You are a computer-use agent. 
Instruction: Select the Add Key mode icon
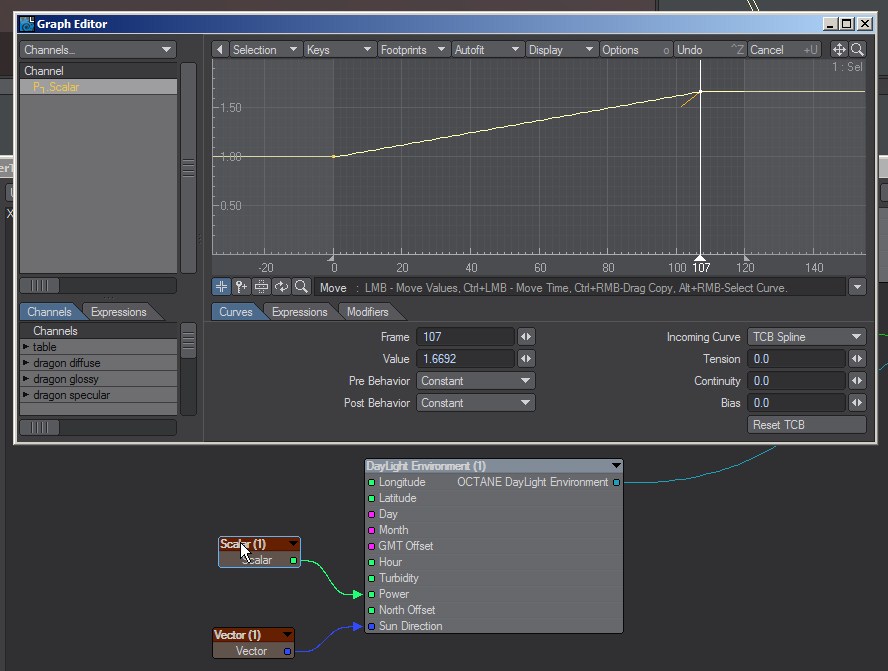[x=241, y=287]
